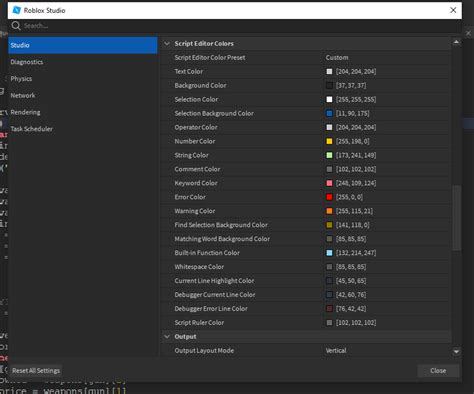Open Output Layout Mode Vertical dropdown
The image size is (474, 394).
point(387,351)
